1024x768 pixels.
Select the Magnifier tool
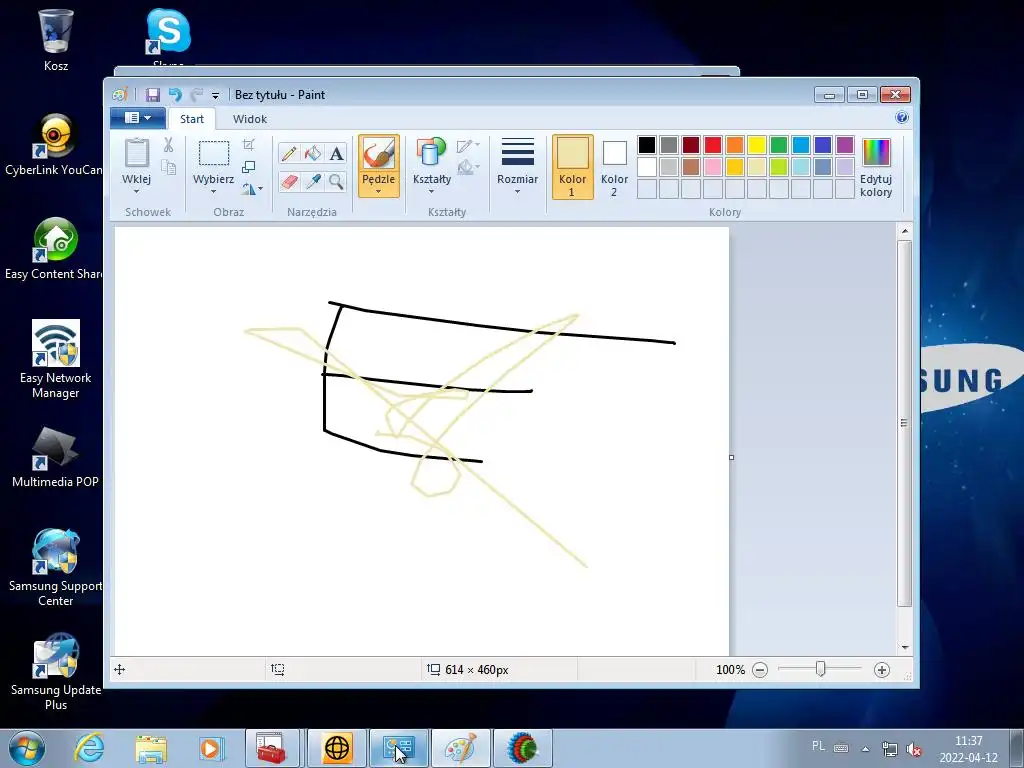336,181
